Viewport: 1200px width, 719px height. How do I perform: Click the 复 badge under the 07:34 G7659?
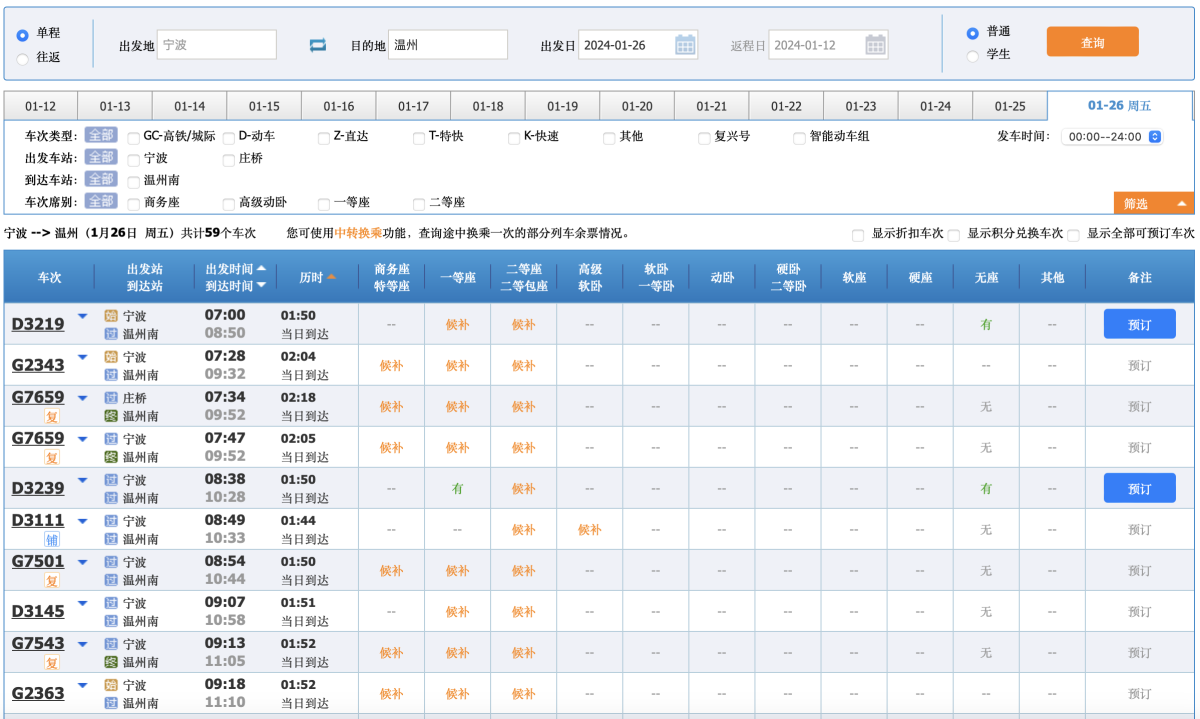(51, 416)
